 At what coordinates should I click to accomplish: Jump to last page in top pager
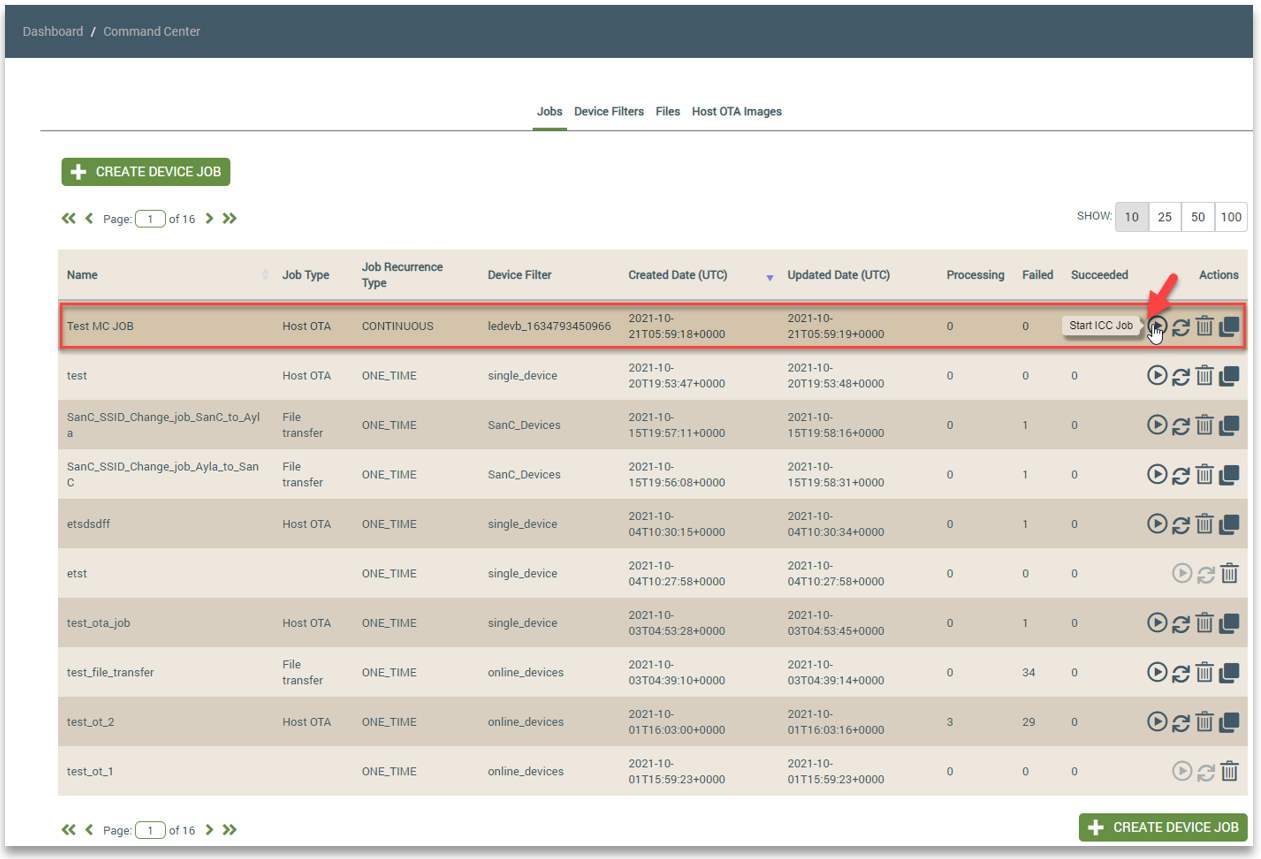230,218
